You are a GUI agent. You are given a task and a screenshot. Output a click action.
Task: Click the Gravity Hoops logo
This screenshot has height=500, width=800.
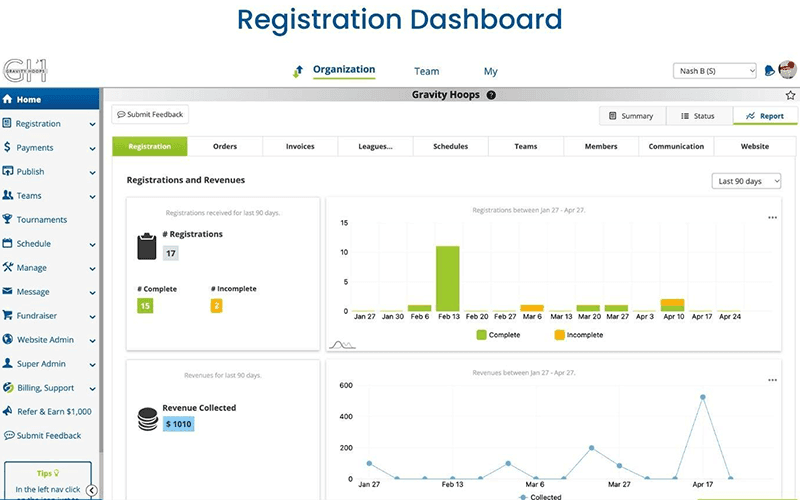click(26, 70)
